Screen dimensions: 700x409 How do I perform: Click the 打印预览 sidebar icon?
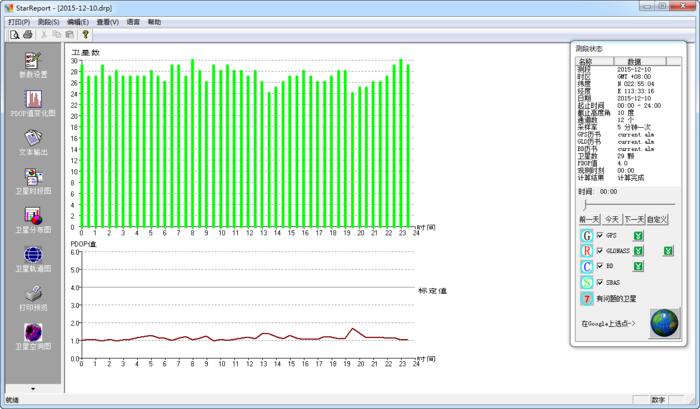click(x=32, y=293)
